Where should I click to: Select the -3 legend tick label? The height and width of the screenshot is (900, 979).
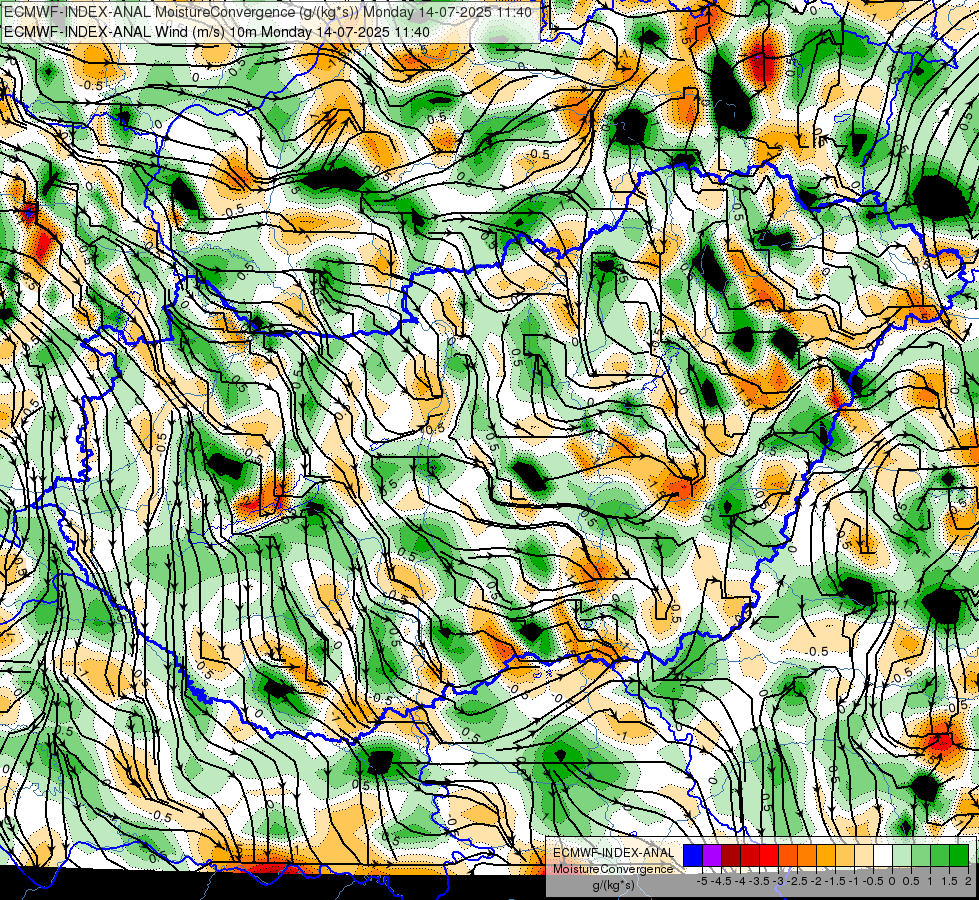(x=778, y=881)
